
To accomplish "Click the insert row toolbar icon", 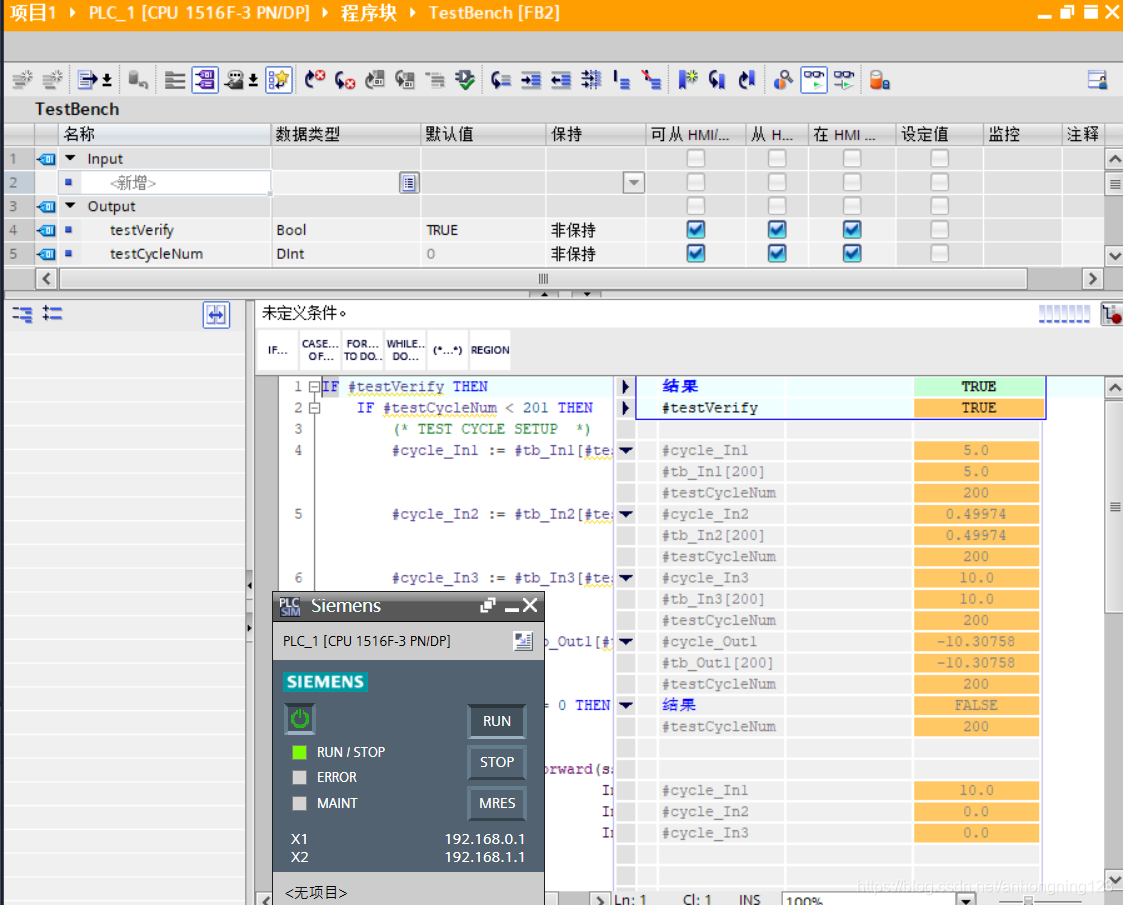I will click(x=22, y=79).
